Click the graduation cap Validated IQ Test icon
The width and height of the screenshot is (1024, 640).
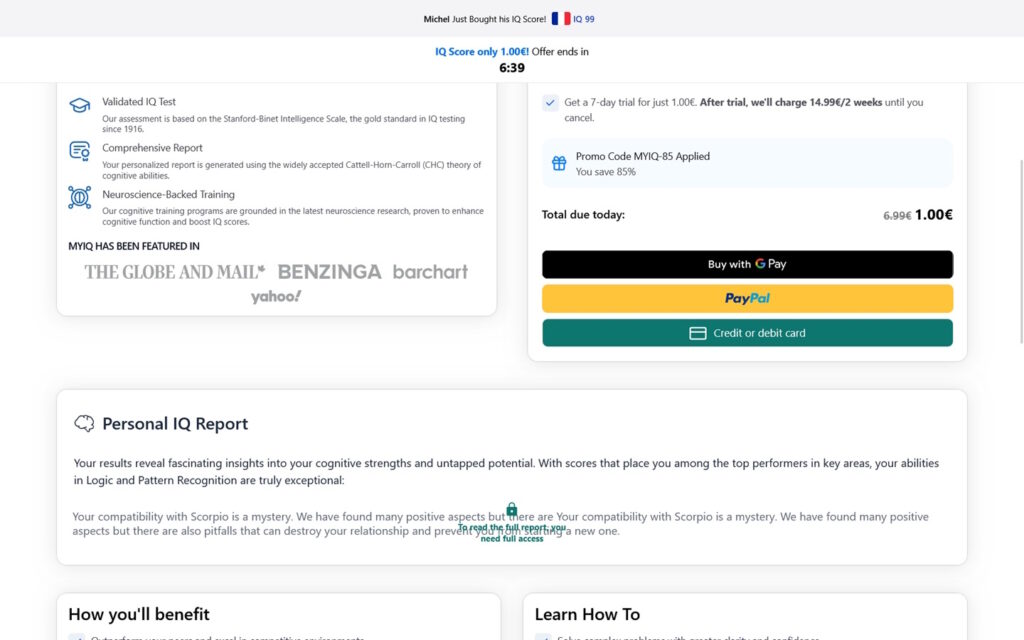click(x=80, y=104)
